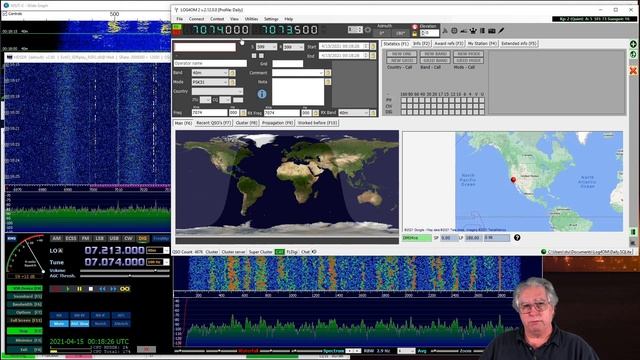The image size is (640, 360).
Task: Click the question mark help icon under map
Action: pyautogui.click(x=517, y=238)
